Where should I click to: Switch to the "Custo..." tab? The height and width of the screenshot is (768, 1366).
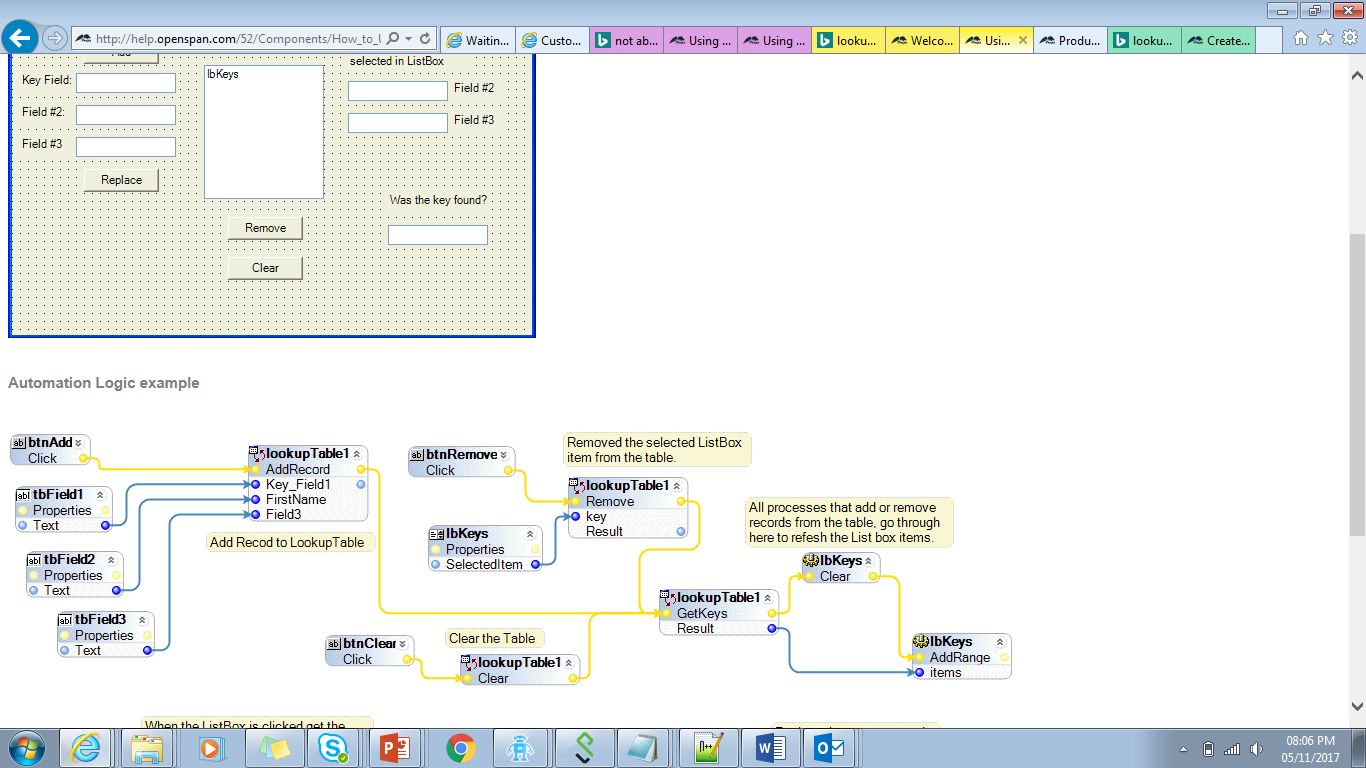(551, 40)
